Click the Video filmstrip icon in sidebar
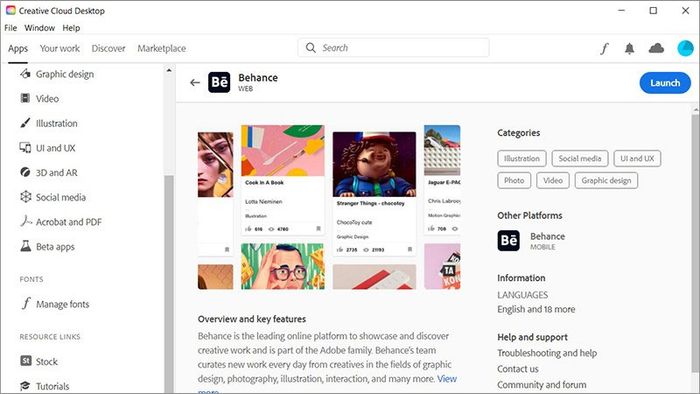The image size is (700, 394). [x=25, y=98]
